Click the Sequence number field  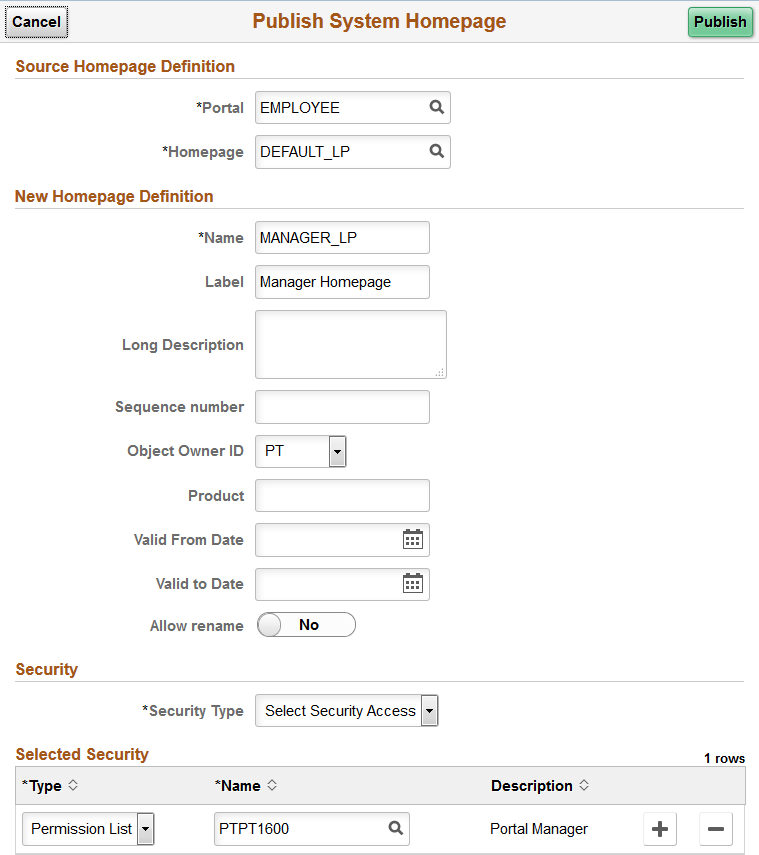(342, 407)
